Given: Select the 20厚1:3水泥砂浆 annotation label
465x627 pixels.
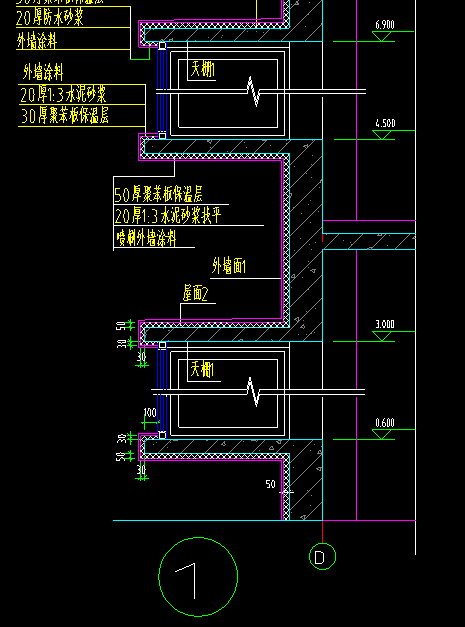Looking at the screenshot, I should tap(63, 95).
